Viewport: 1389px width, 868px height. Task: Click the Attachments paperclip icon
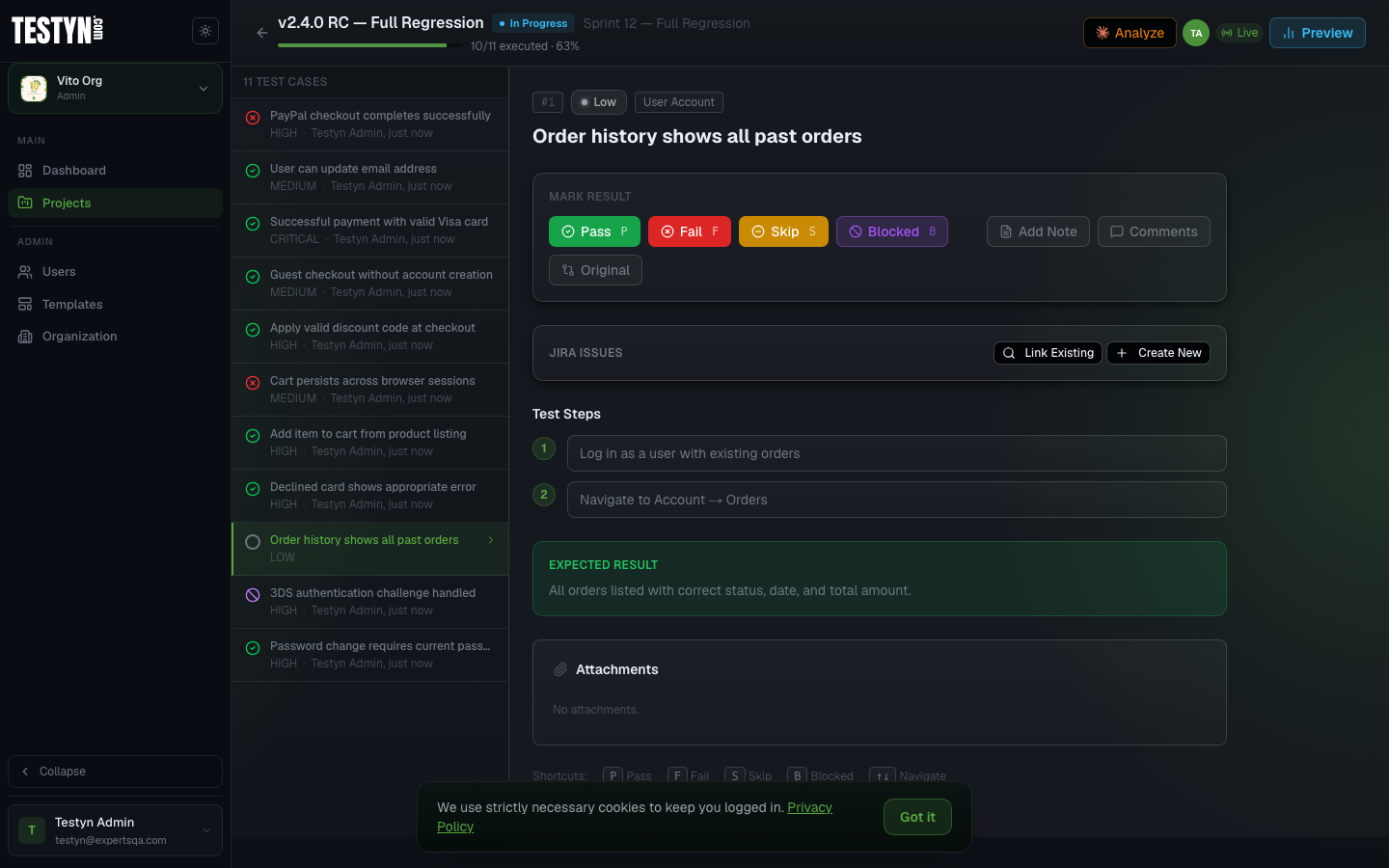[x=560, y=669]
